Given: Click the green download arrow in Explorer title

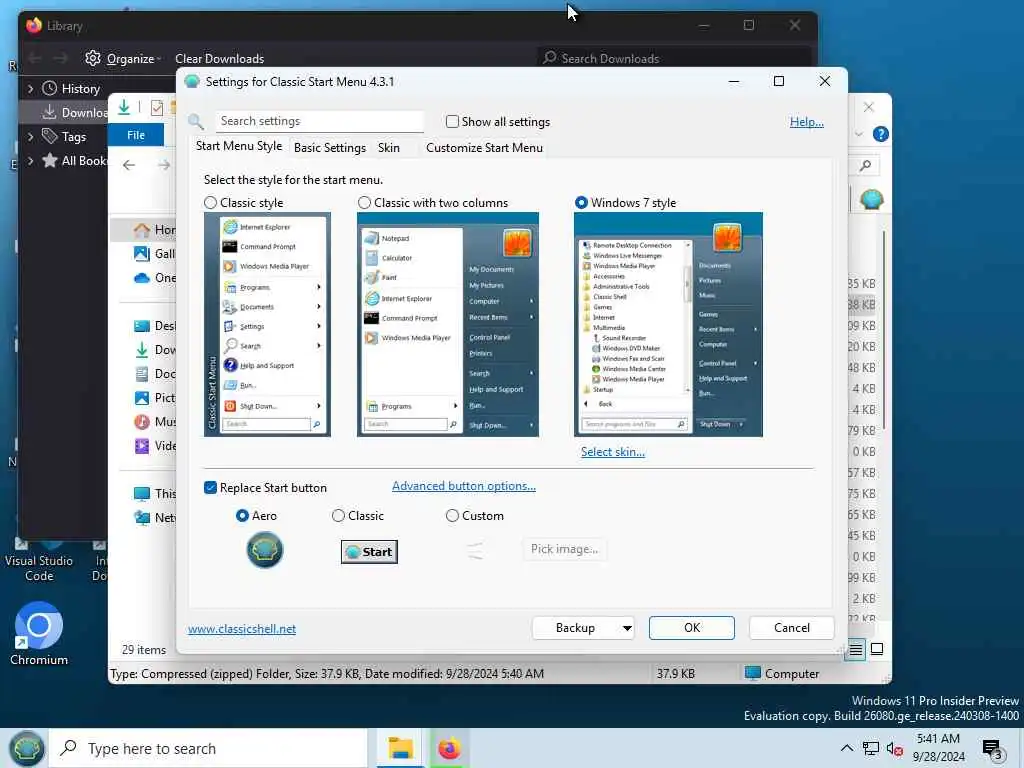Looking at the screenshot, I should [x=123, y=107].
